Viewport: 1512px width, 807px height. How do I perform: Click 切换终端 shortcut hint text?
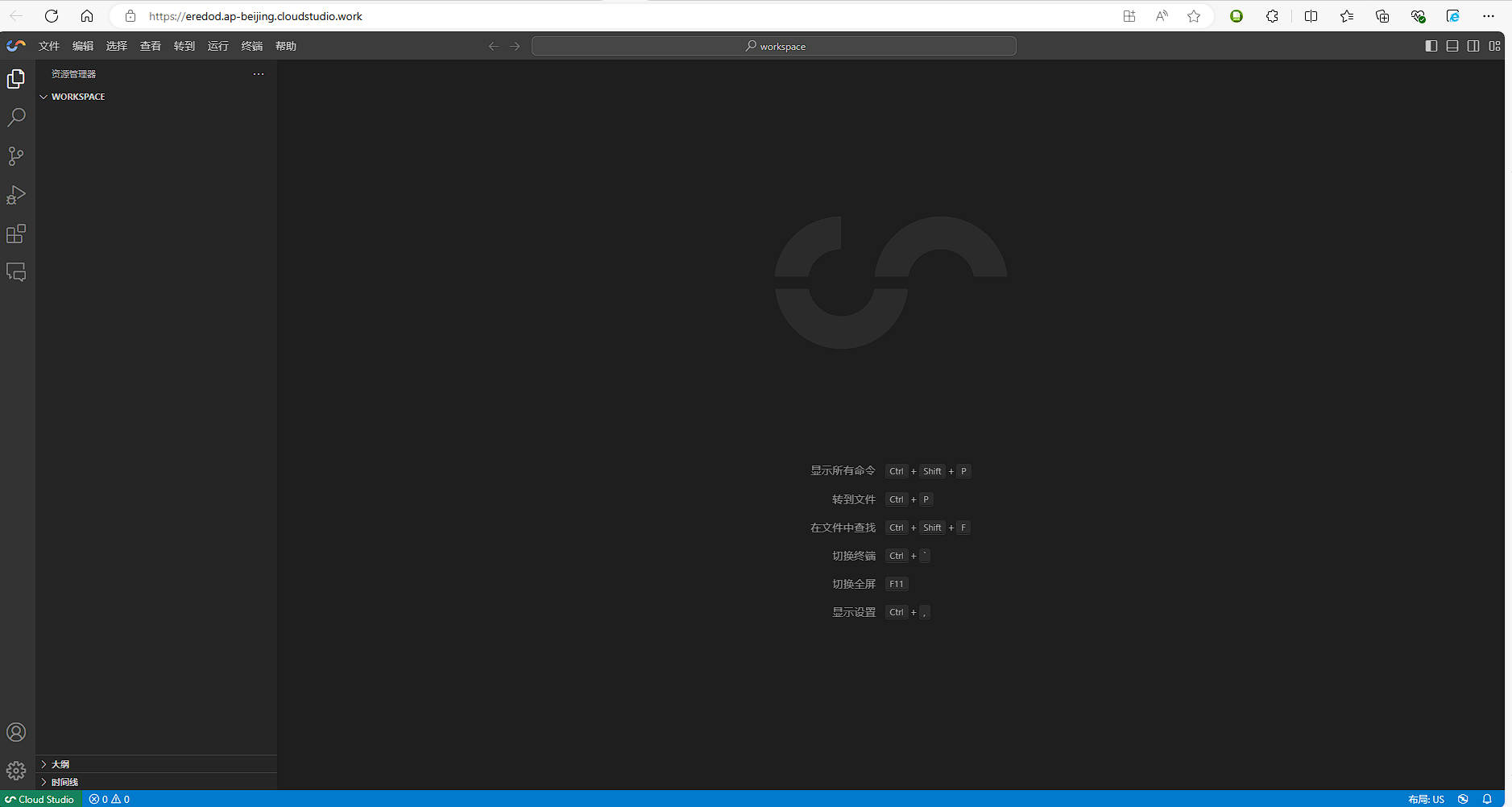click(854, 556)
